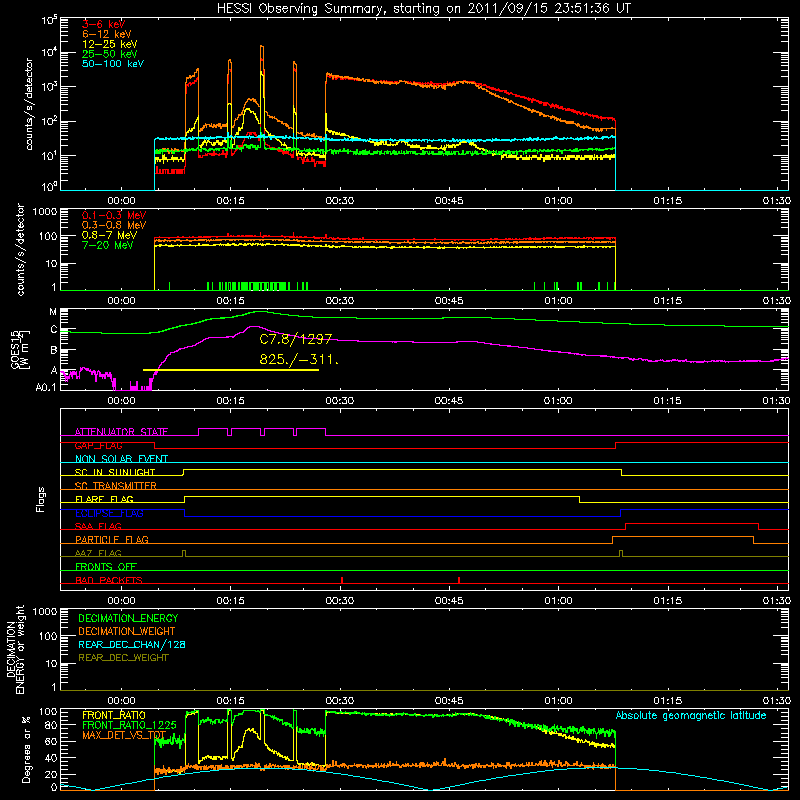The image size is (800, 800).
Task: Select the BAD_PACKETS flag label
Action: pyautogui.click(x=109, y=580)
